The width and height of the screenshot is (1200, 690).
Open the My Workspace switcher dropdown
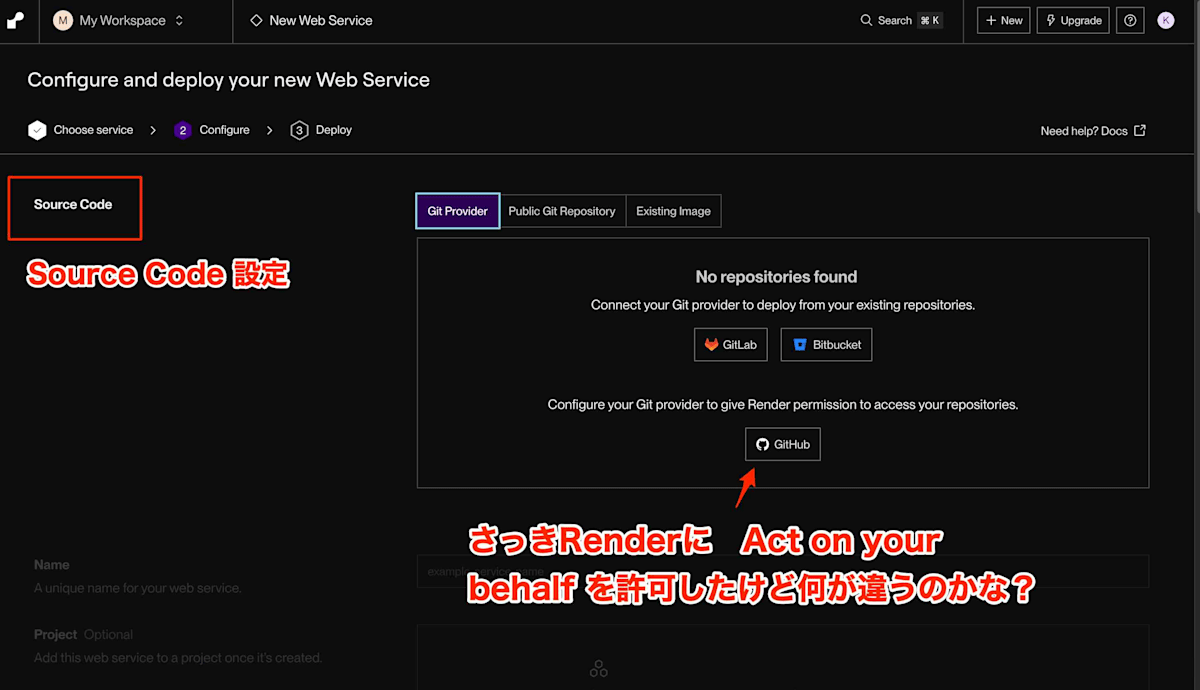coord(119,20)
